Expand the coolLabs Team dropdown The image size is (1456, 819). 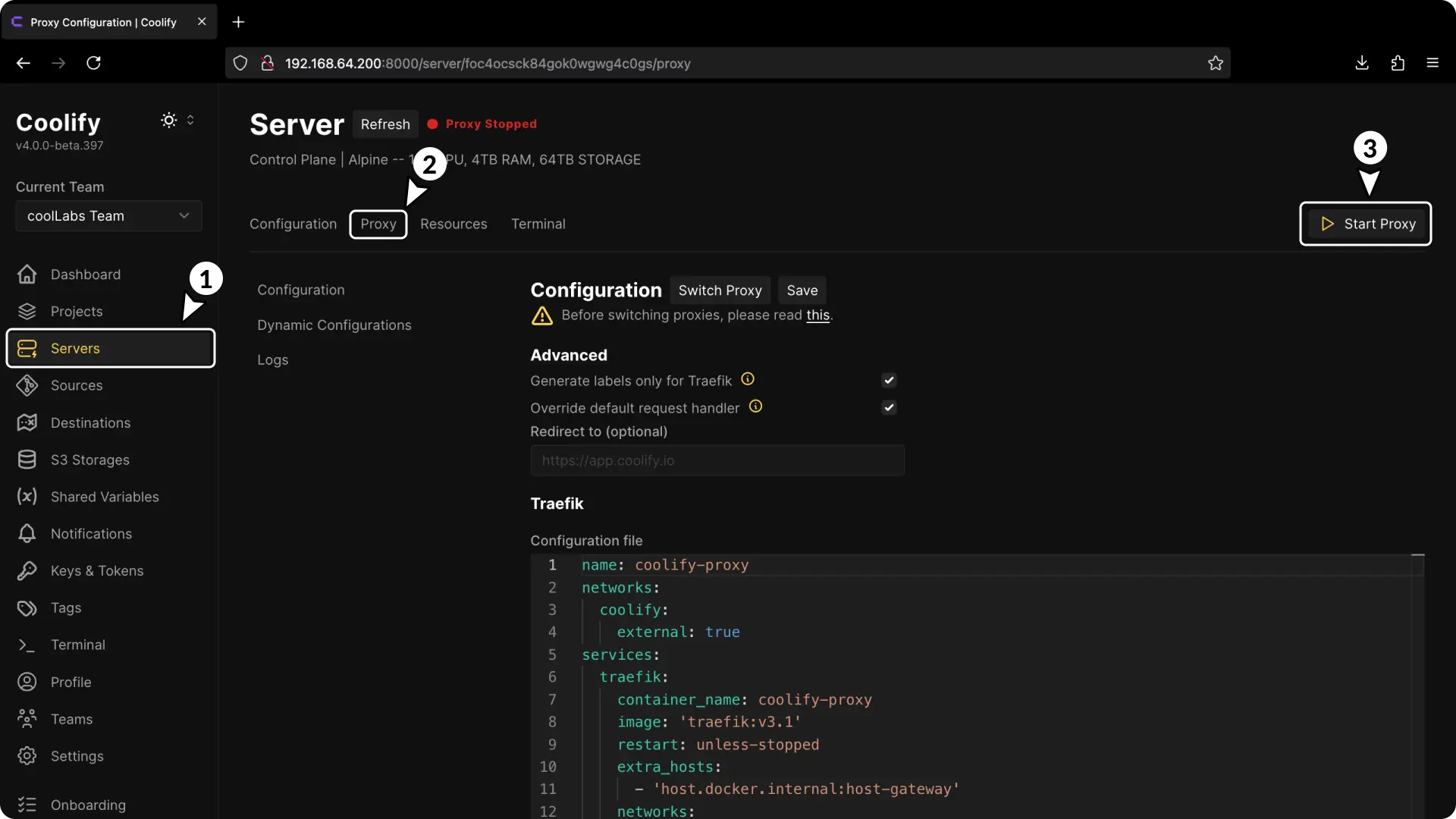click(x=108, y=216)
